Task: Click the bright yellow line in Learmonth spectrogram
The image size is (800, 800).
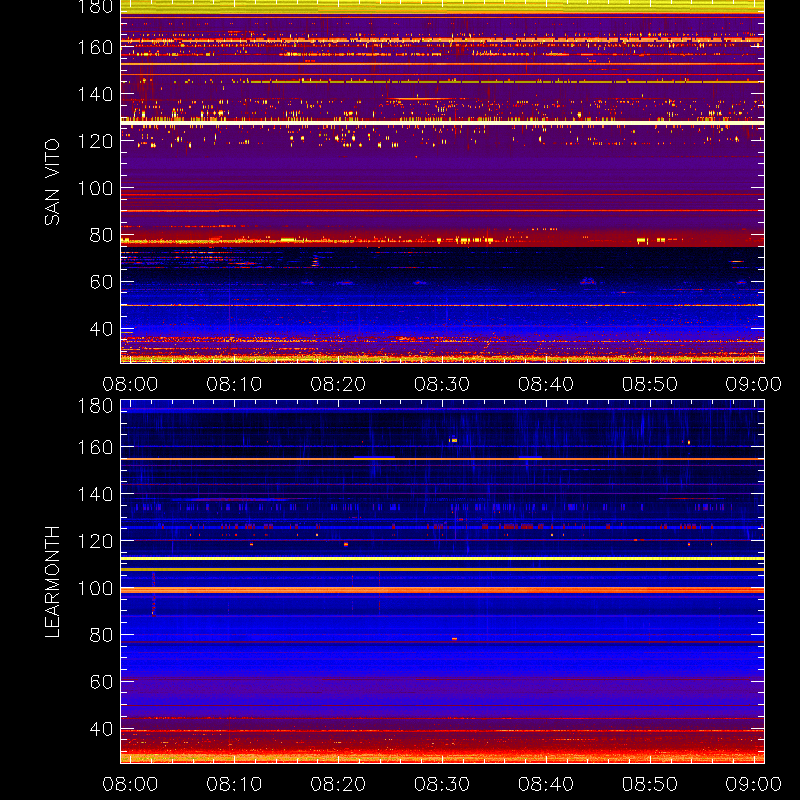Action: pos(442,559)
